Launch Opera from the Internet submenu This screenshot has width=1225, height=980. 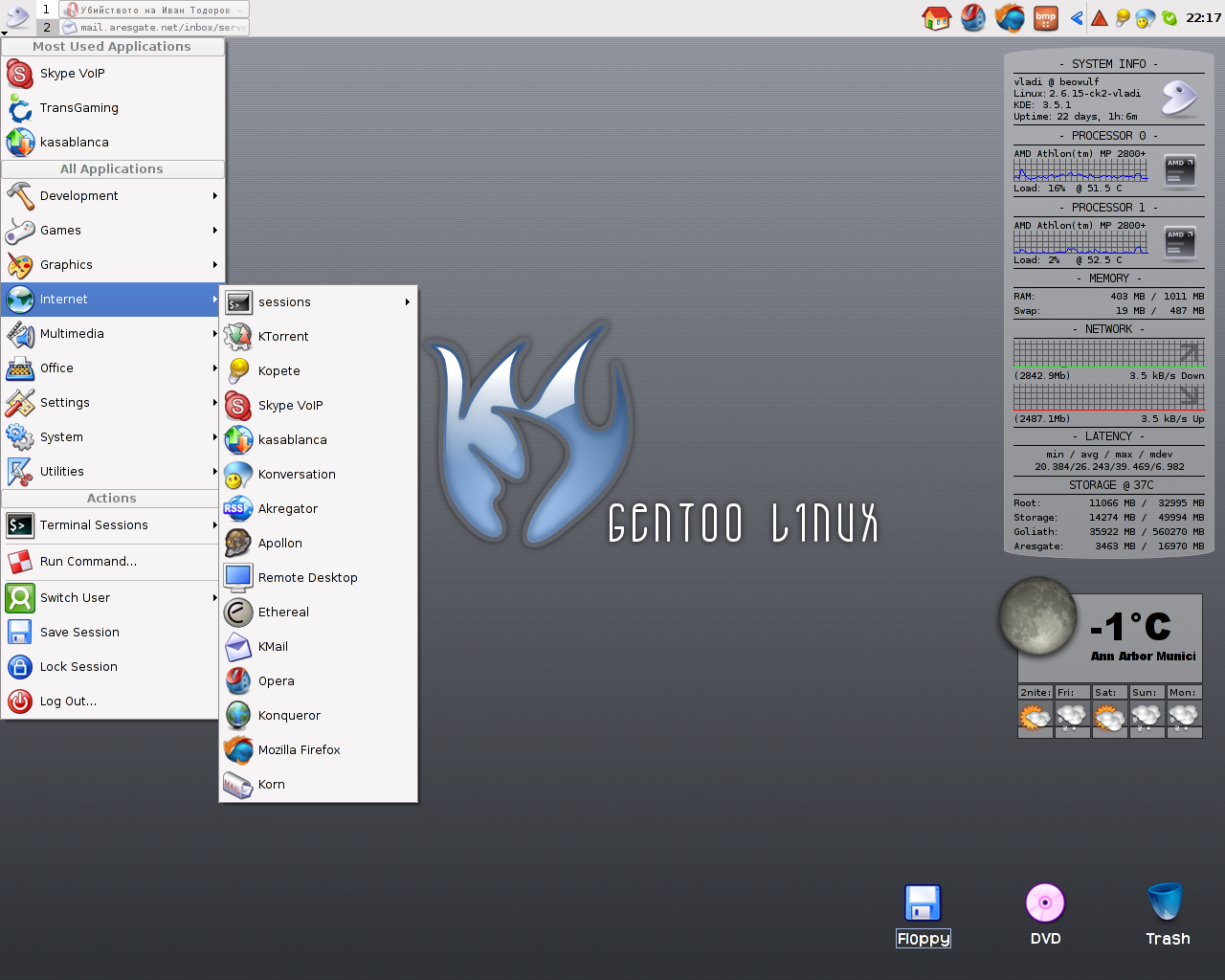pyautogui.click(x=319, y=681)
